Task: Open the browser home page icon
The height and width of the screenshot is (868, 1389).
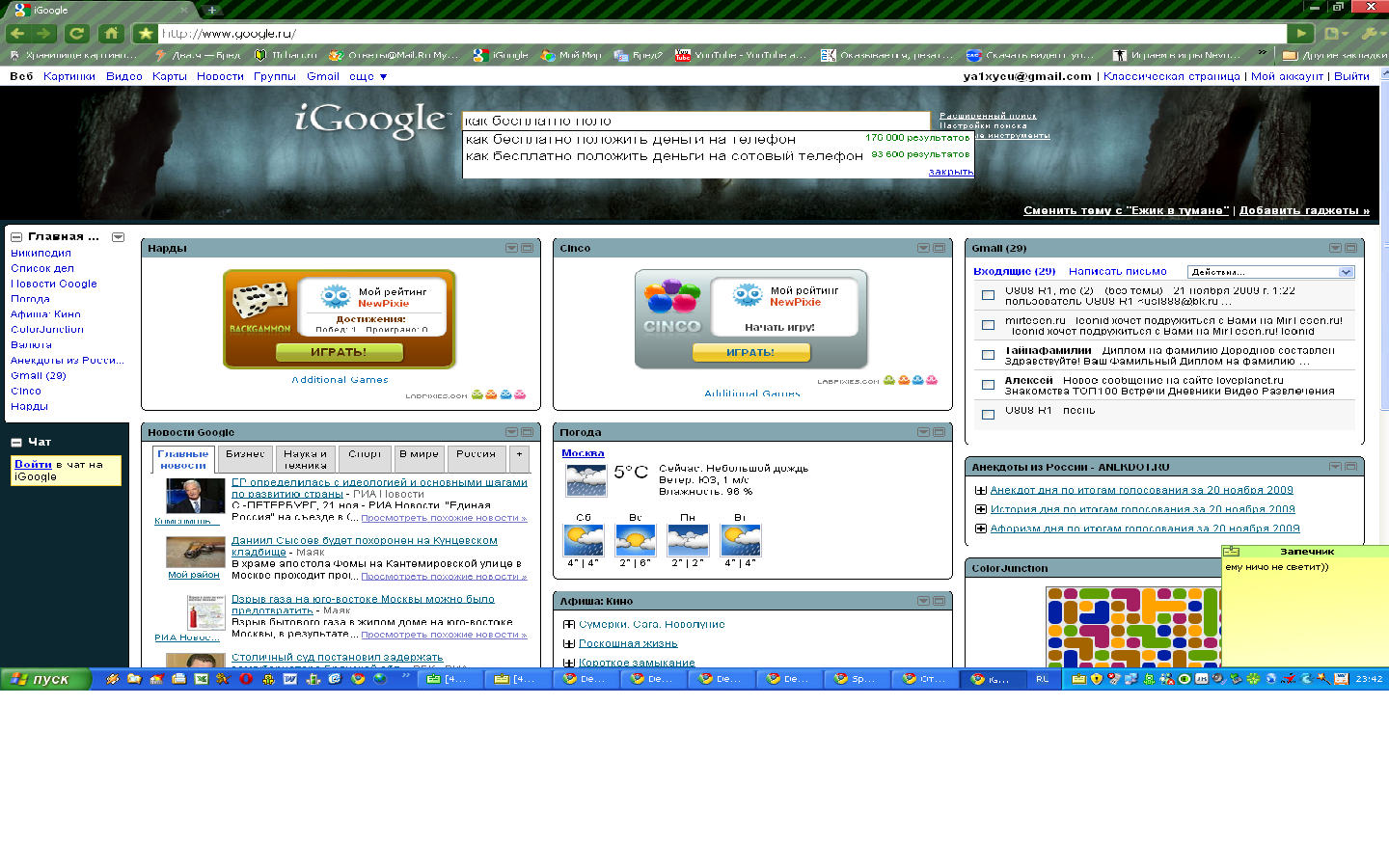Action: pyautogui.click(x=111, y=33)
